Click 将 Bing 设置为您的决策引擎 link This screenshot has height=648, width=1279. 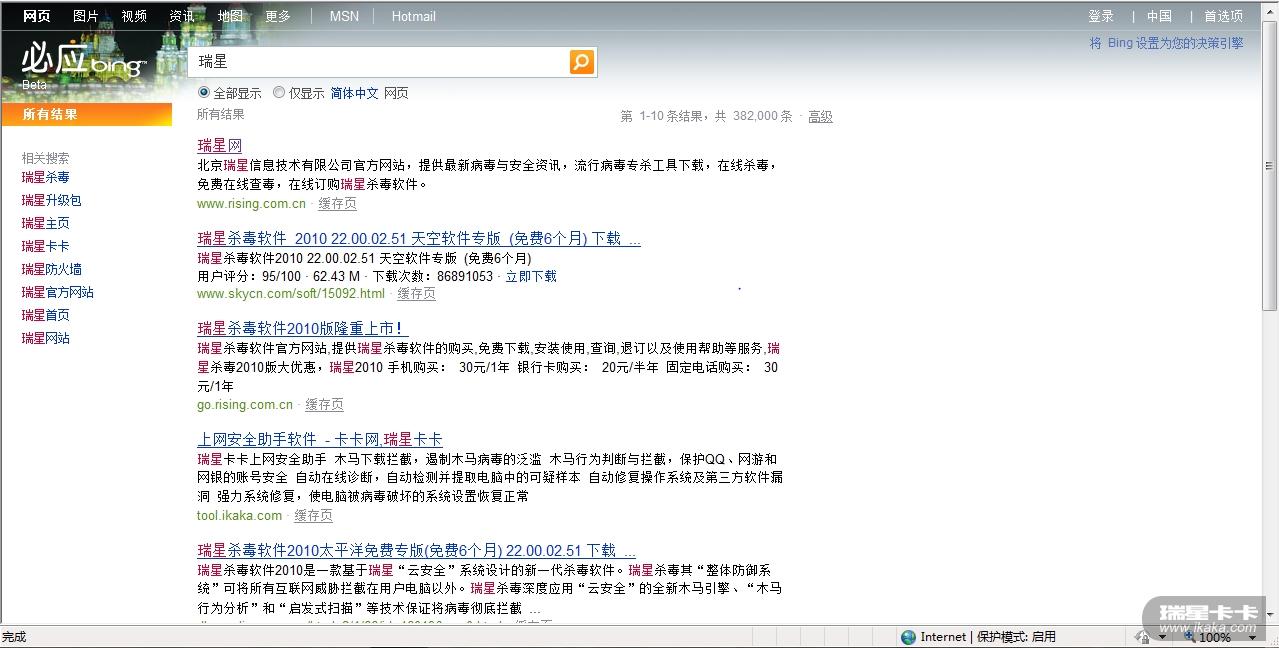(x=1167, y=43)
